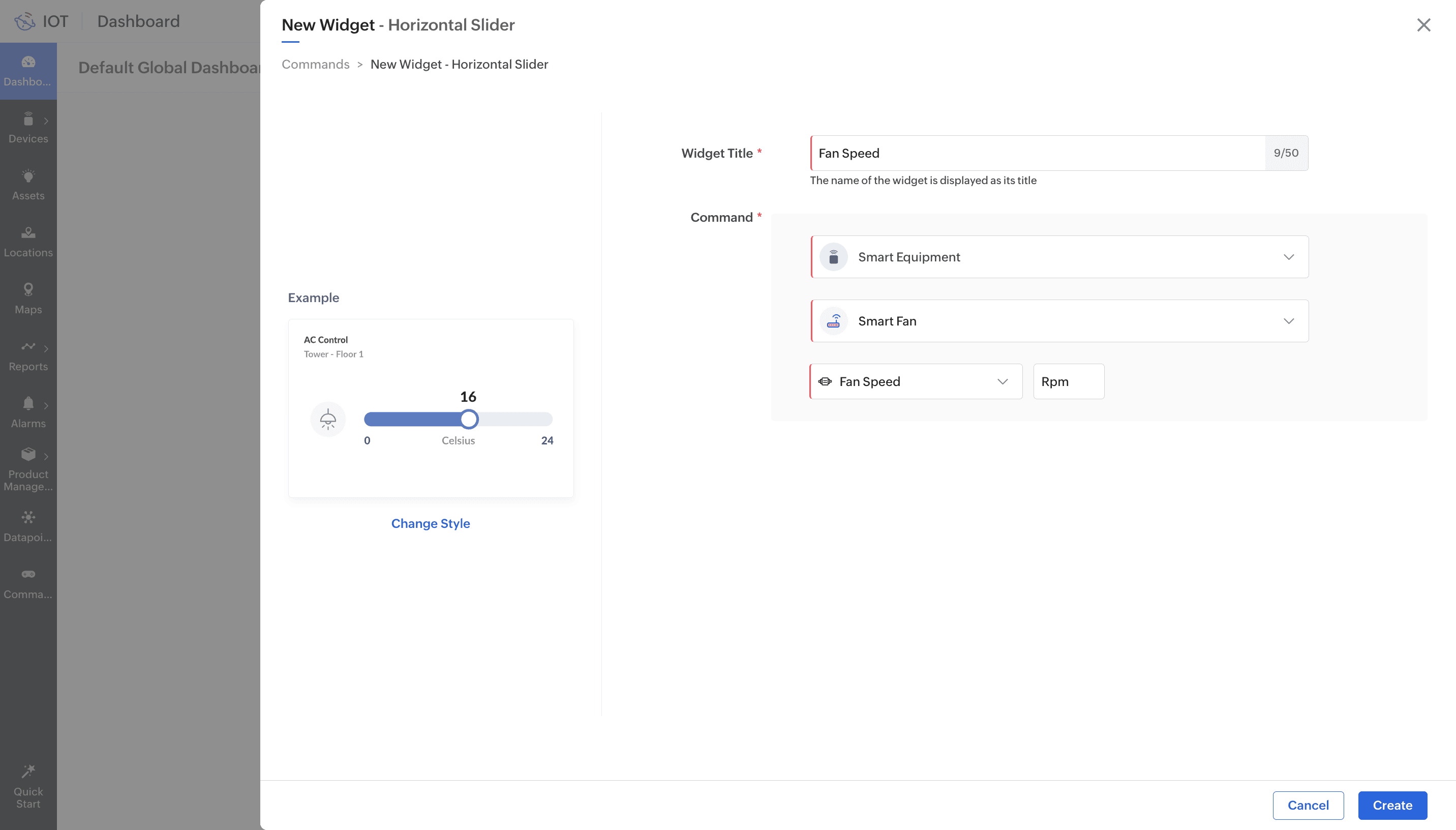The width and height of the screenshot is (1456, 830).
Task: Click the Change Style link
Action: pos(430,523)
